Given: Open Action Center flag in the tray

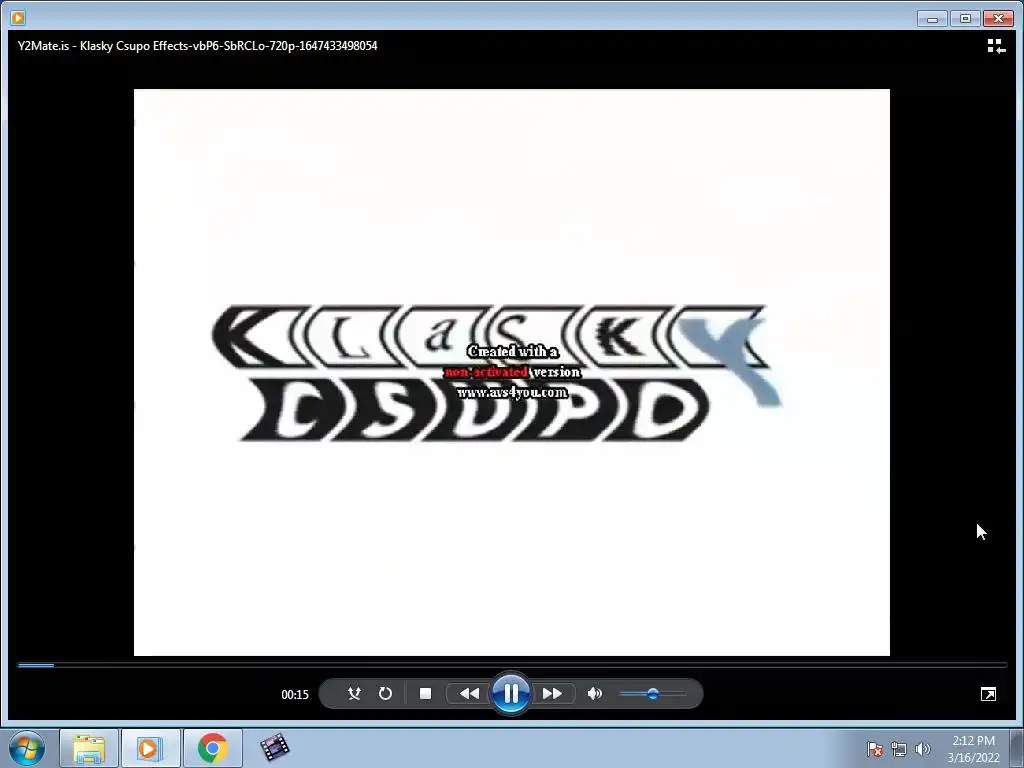Looking at the screenshot, I should click(874, 749).
